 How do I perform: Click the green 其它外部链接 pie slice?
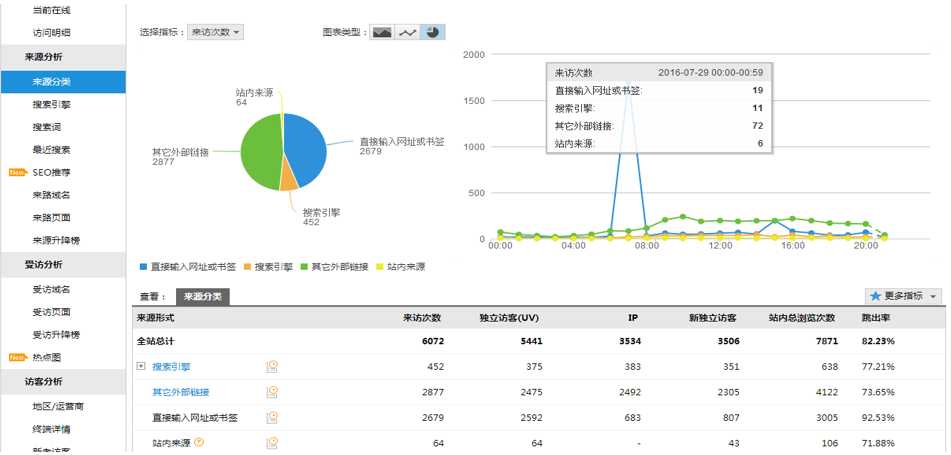261,152
